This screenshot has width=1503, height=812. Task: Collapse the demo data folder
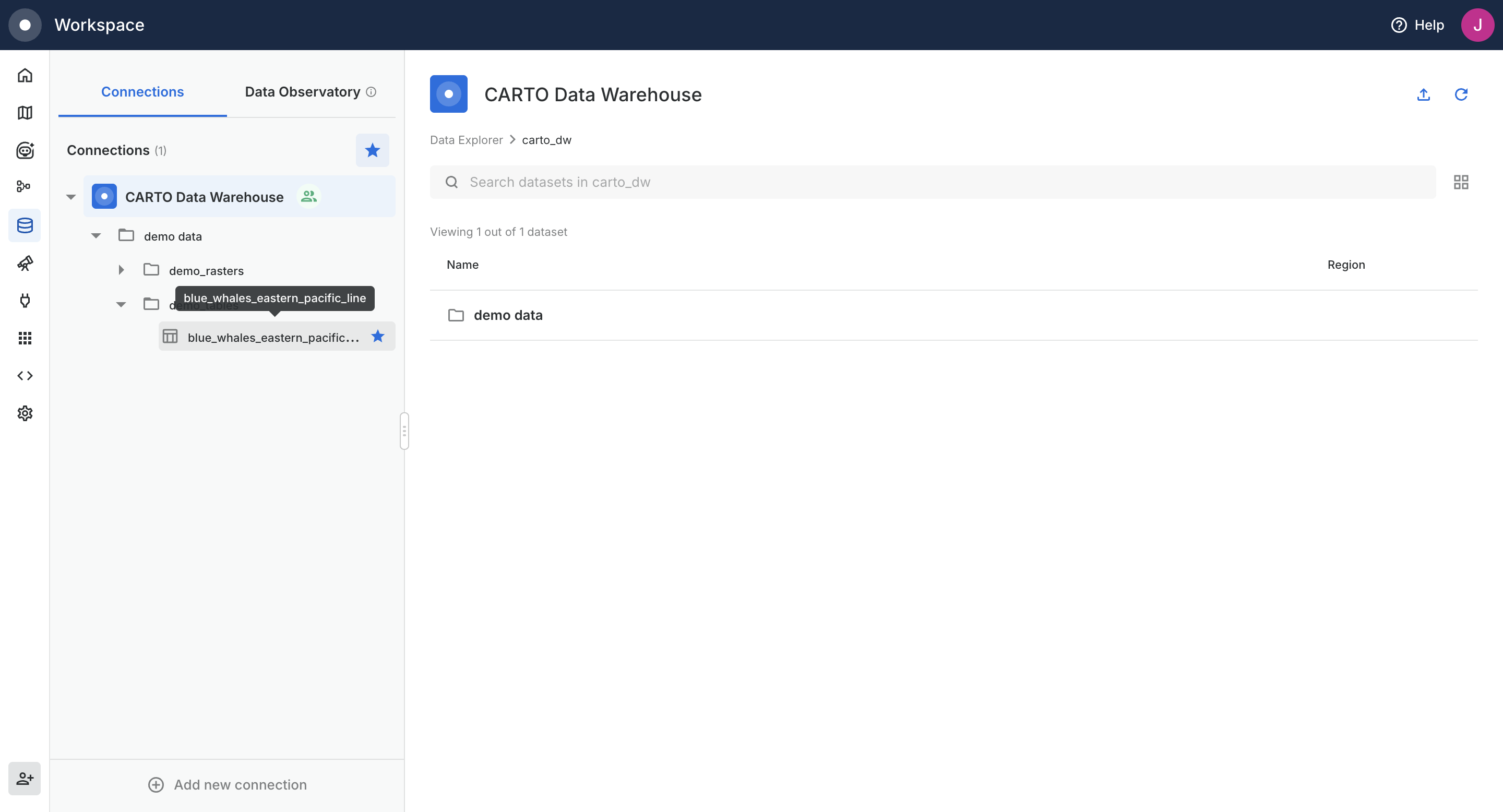pyautogui.click(x=96, y=236)
